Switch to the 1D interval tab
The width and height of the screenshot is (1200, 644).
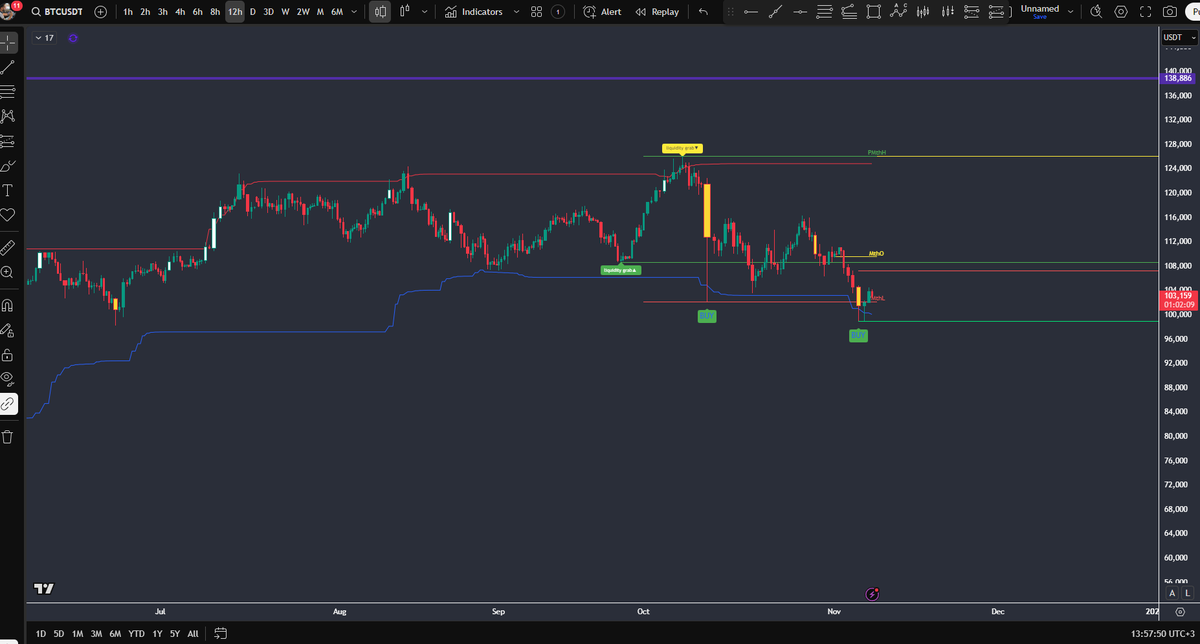[40, 634]
